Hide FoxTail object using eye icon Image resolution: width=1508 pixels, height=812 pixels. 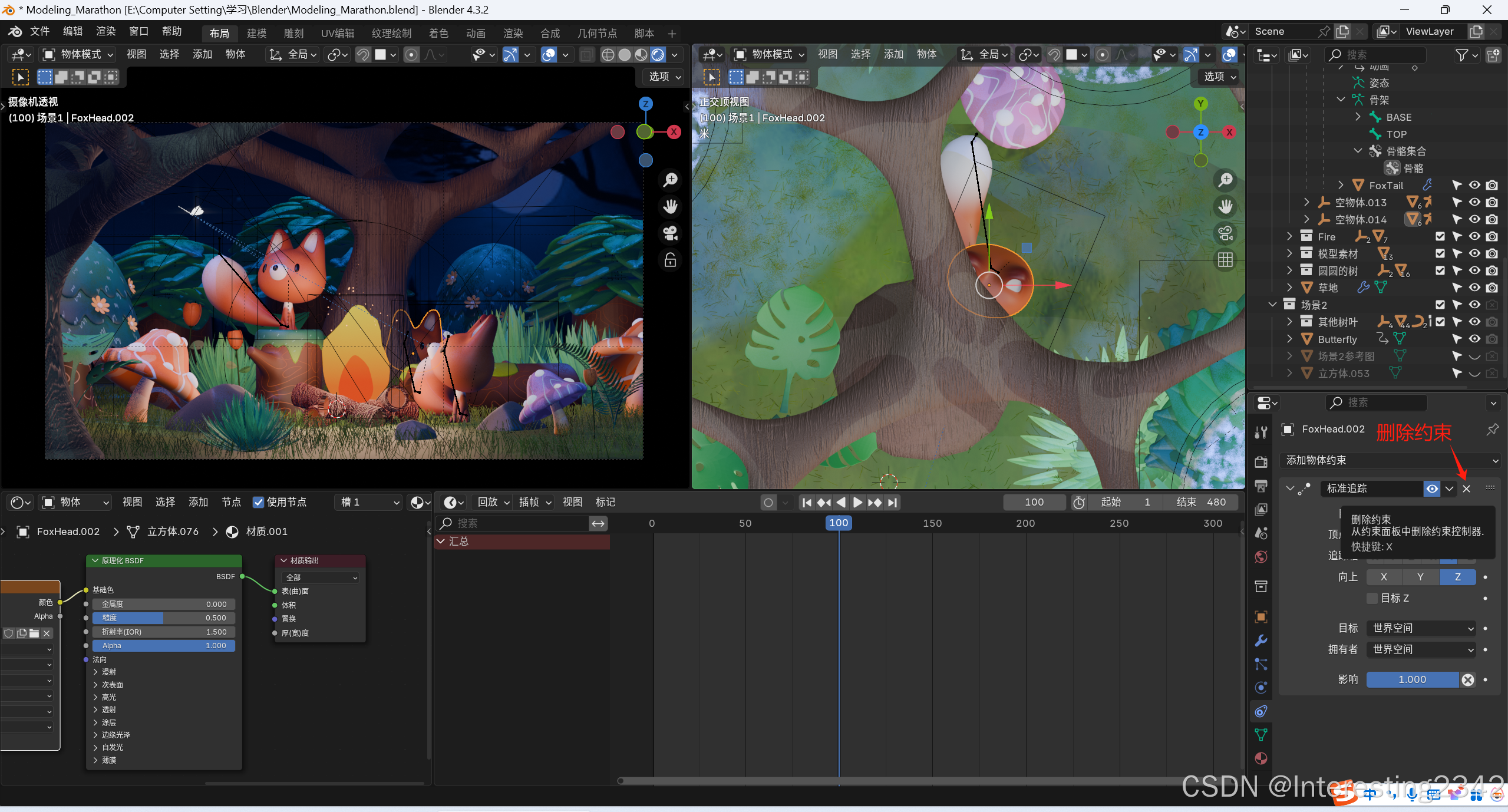[1474, 185]
